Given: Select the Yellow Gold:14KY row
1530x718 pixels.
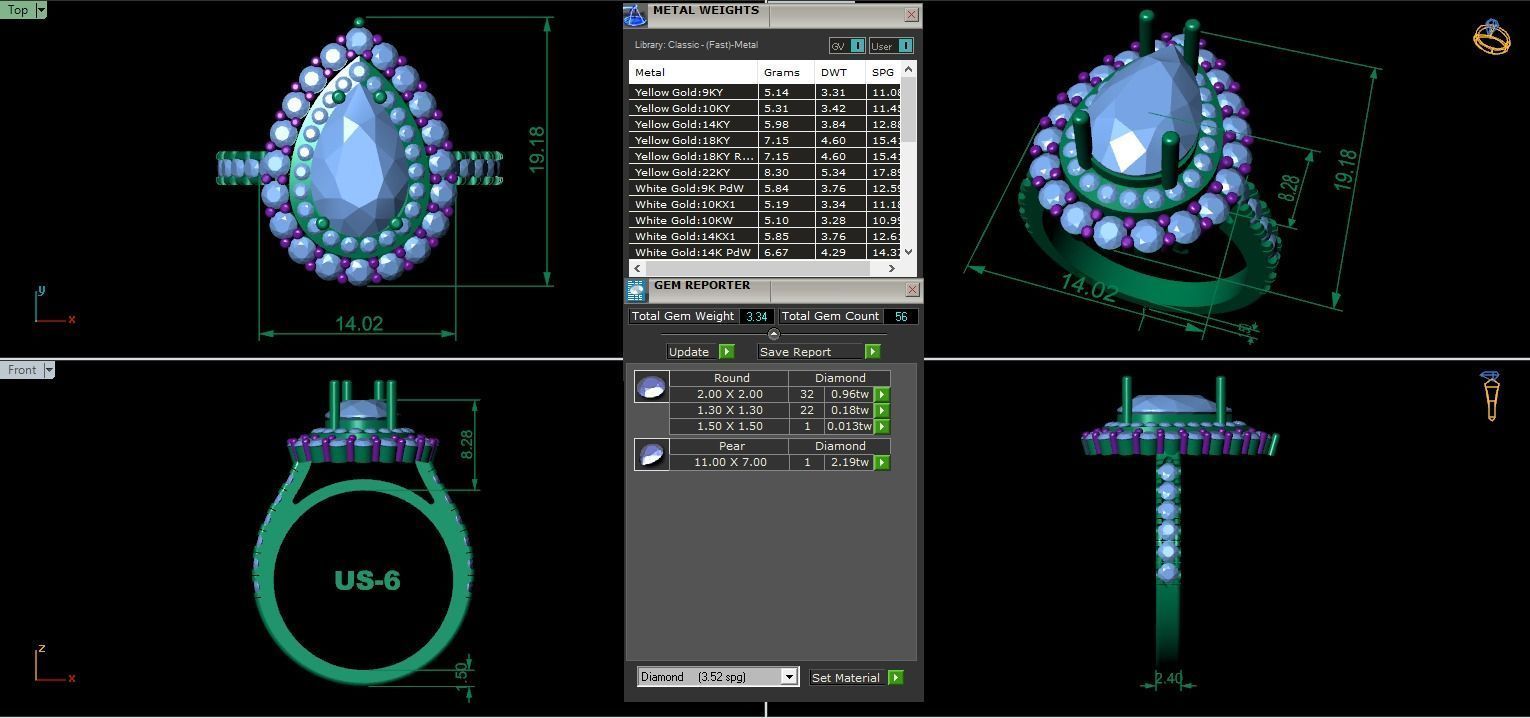Looking at the screenshot, I should tap(765, 124).
